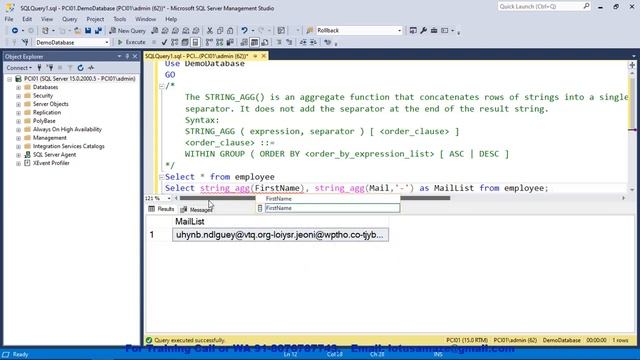
Task: Click the Disconnect plug icon in Object Explorer
Action: 50,68
